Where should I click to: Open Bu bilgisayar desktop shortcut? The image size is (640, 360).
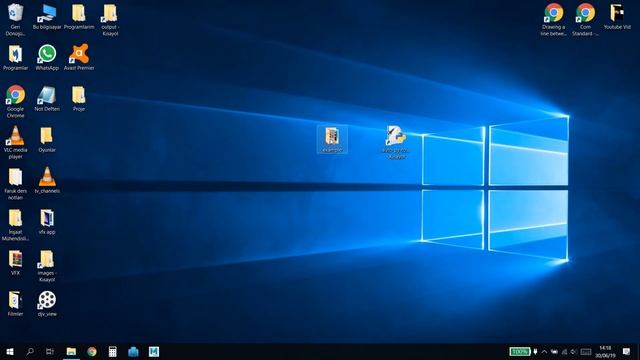tap(47, 17)
